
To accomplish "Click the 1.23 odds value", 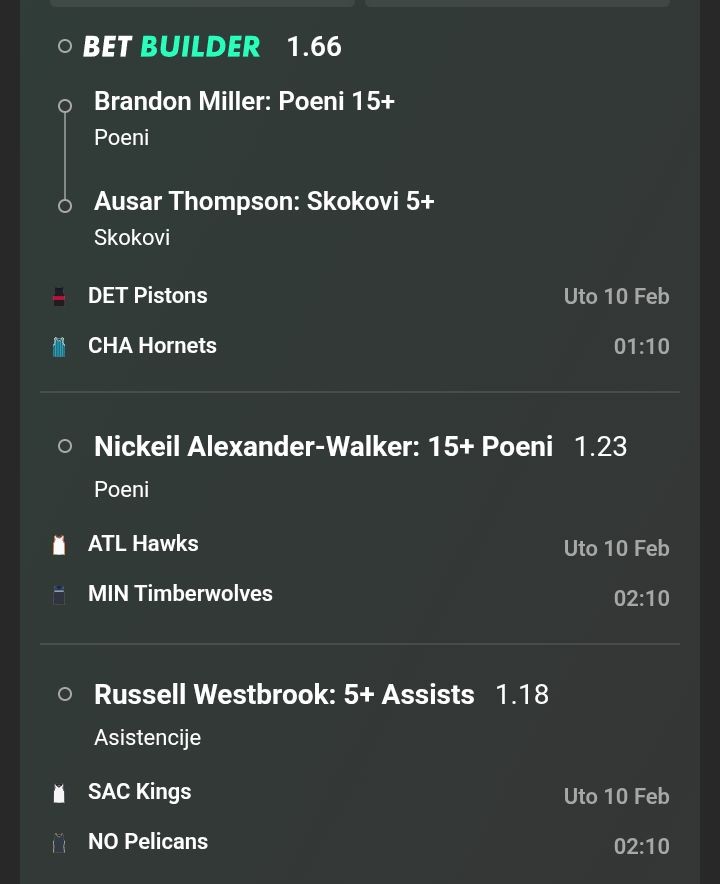I will (x=600, y=446).
